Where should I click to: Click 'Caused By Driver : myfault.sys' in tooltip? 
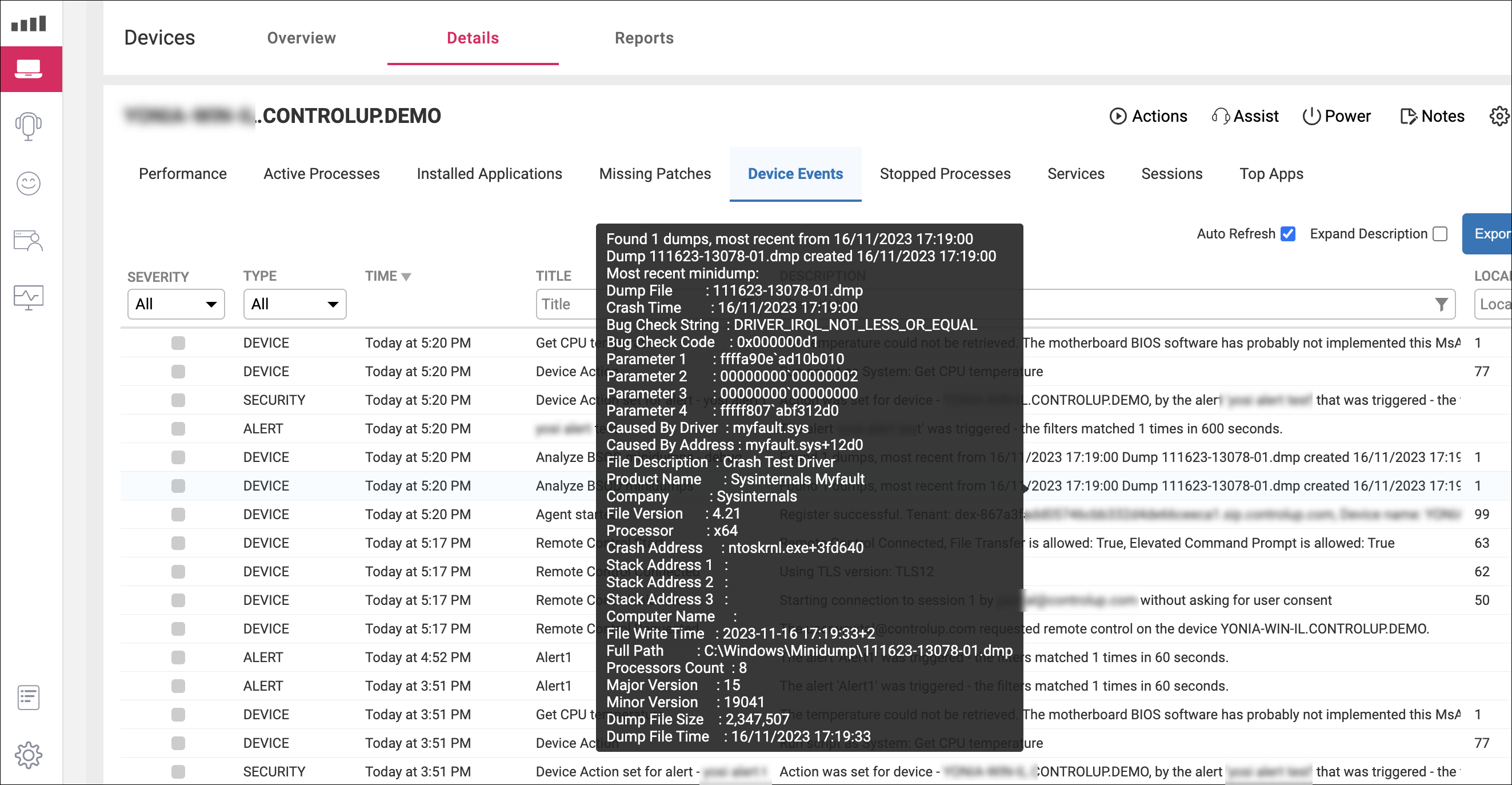tap(707, 428)
